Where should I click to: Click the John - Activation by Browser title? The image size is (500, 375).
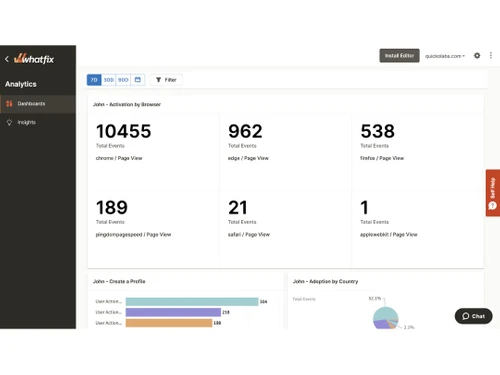127,104
